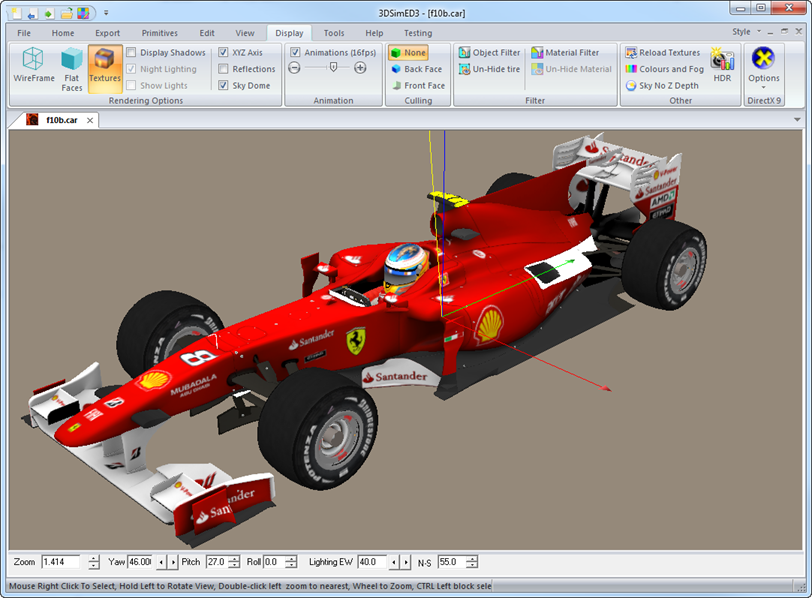Viewport: 812px width, 598px height.
Task: Click the Un-Hide Material icon
Action: pos(537,69)
